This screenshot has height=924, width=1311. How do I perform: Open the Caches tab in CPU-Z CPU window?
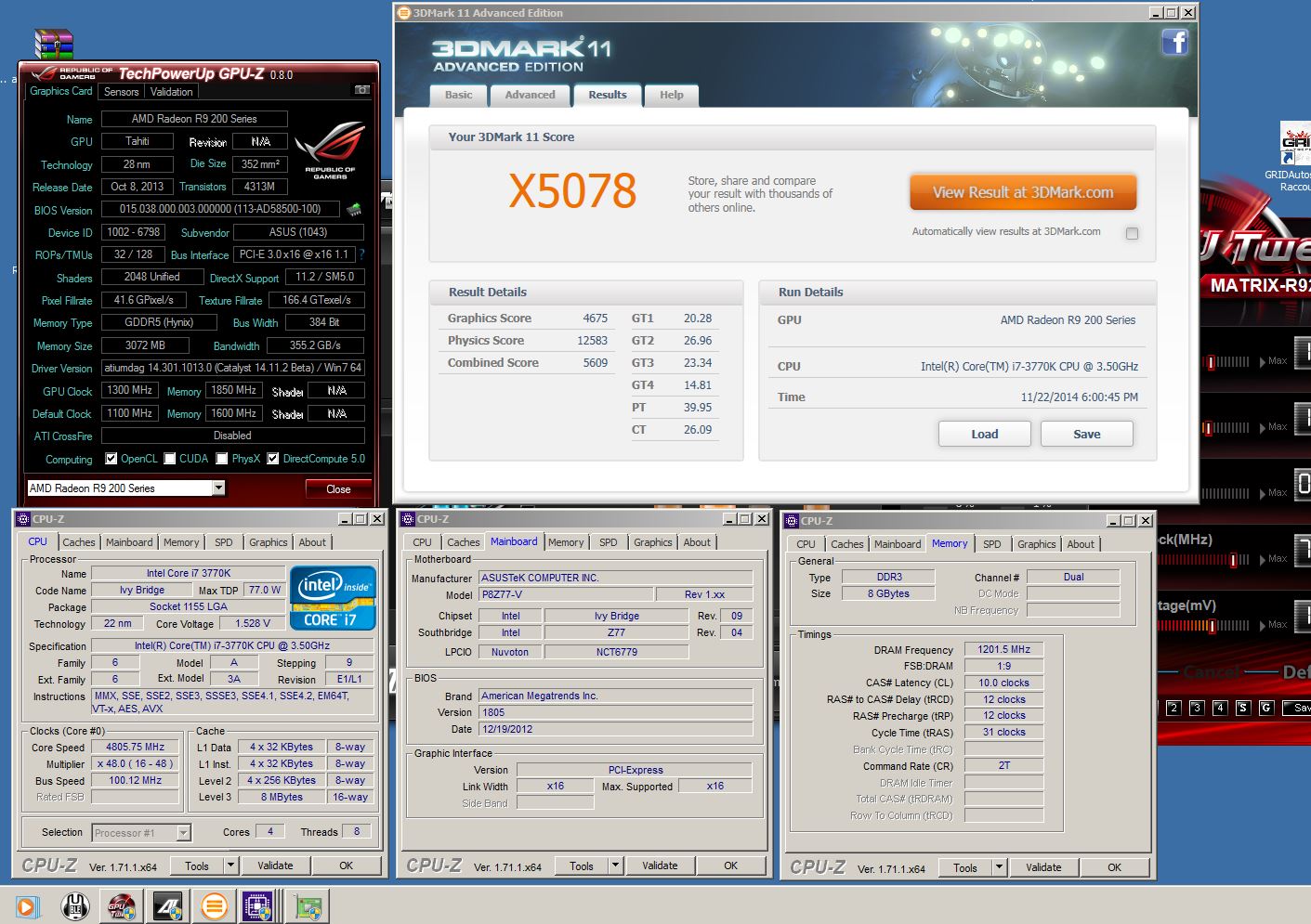[79, 542]
